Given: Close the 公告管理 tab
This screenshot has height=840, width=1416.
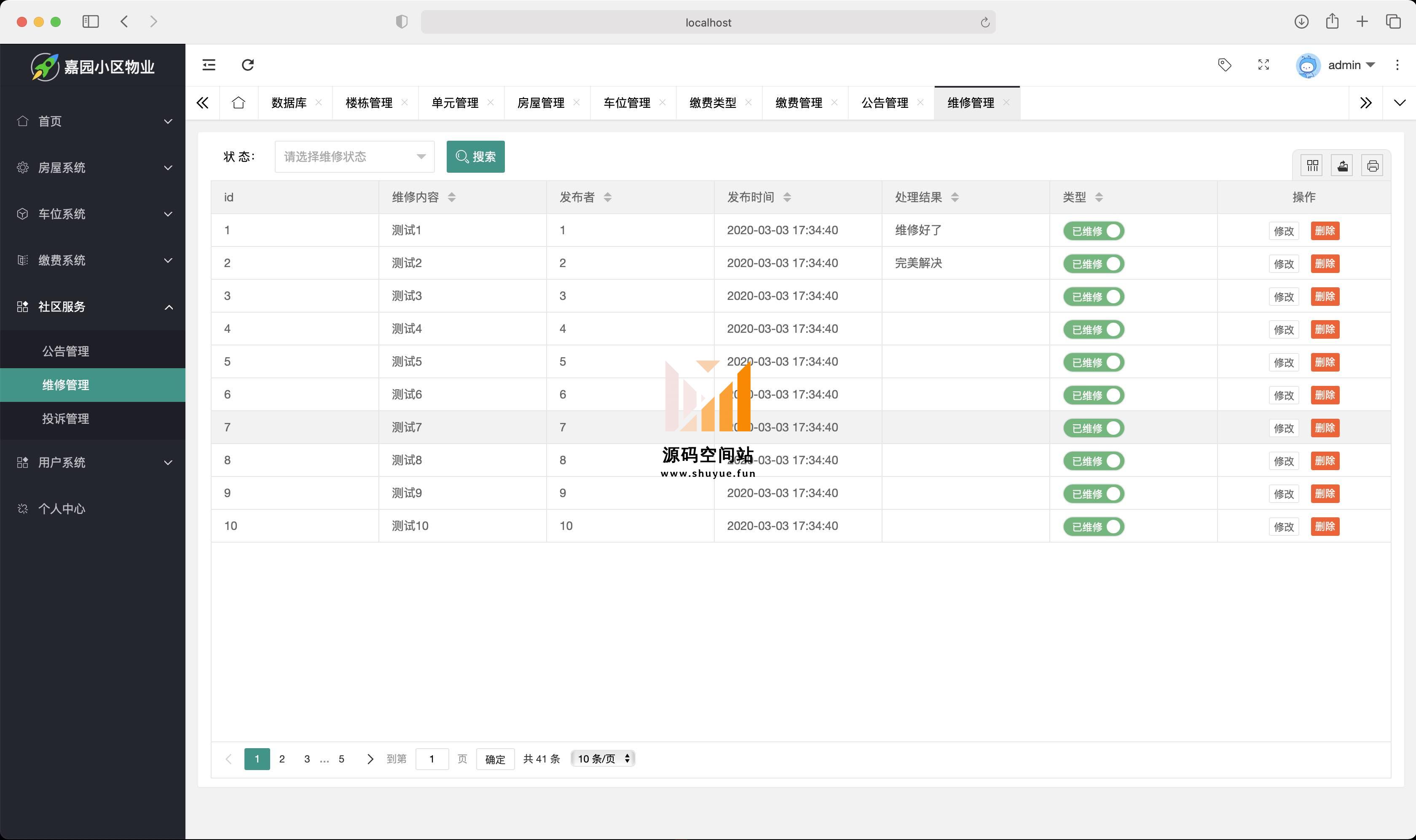Looking at the screenshot, I should 920,102.
